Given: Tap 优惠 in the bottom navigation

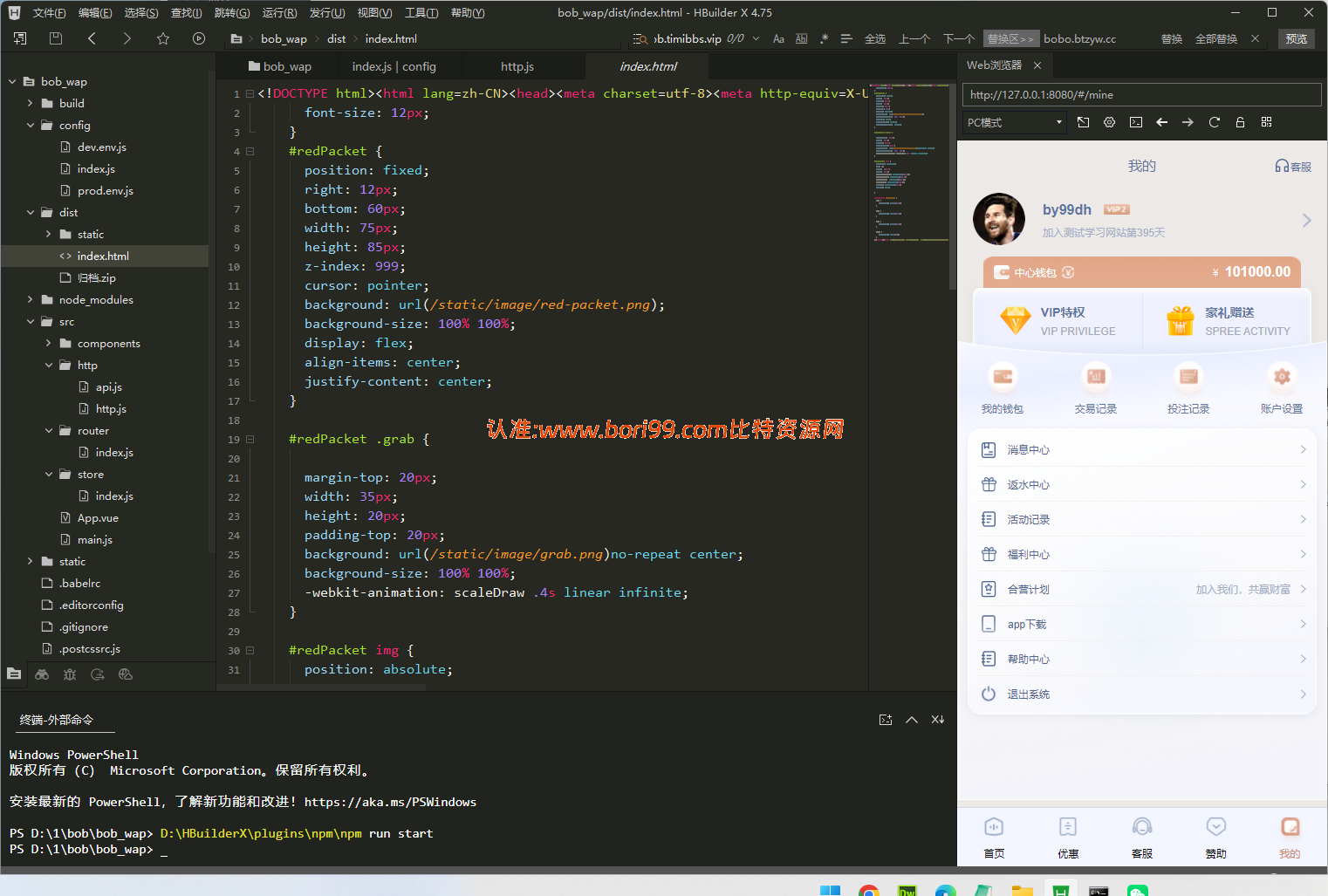Looking at the screenshot, I should 1068,838.
